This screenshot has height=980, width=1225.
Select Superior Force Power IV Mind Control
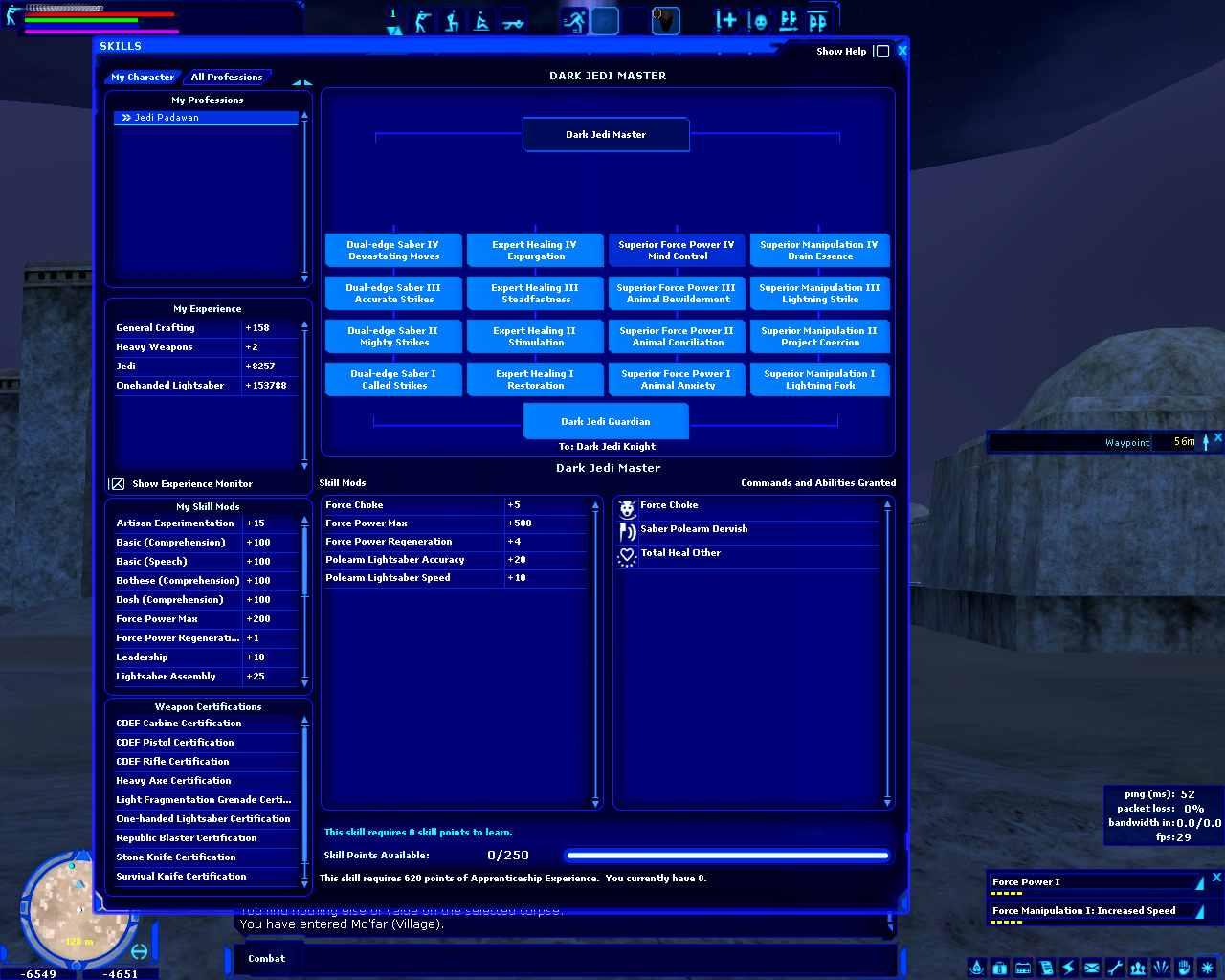[677, 251]
